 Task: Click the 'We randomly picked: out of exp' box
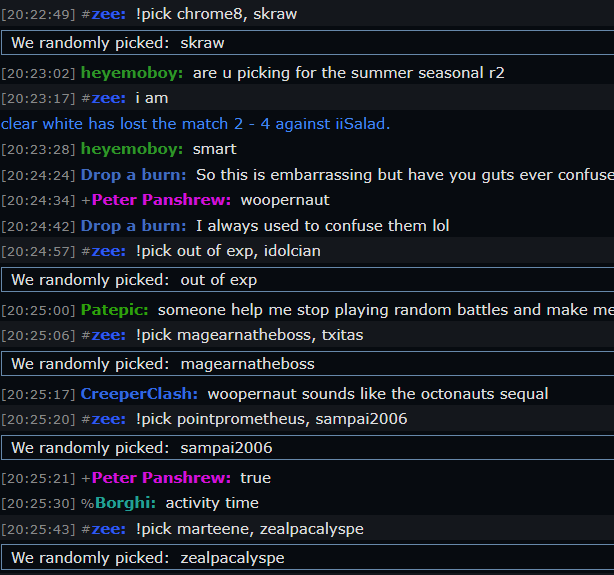[x=307, y=280]
